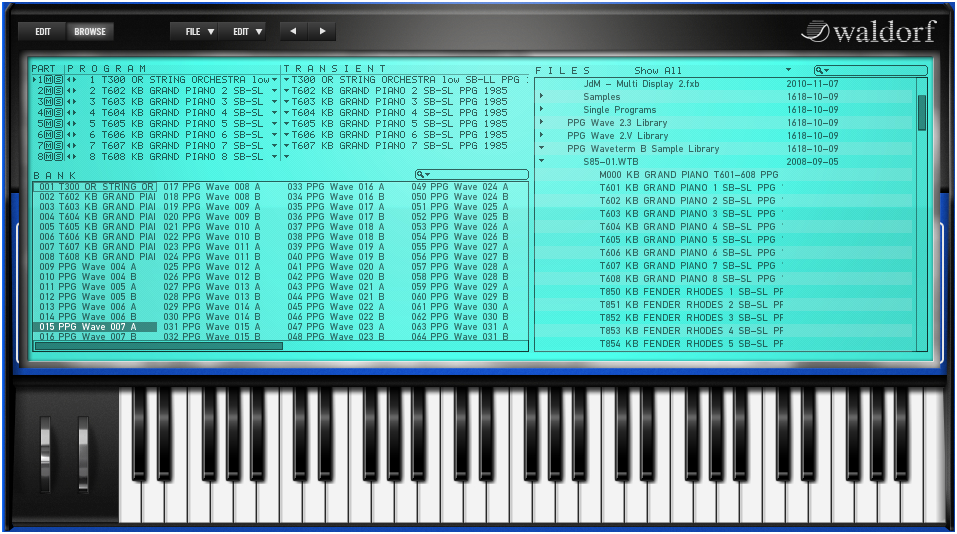Screen dimensions: 957x534
Task: Step part 7 program with its arrows
Action: [71, 146]
